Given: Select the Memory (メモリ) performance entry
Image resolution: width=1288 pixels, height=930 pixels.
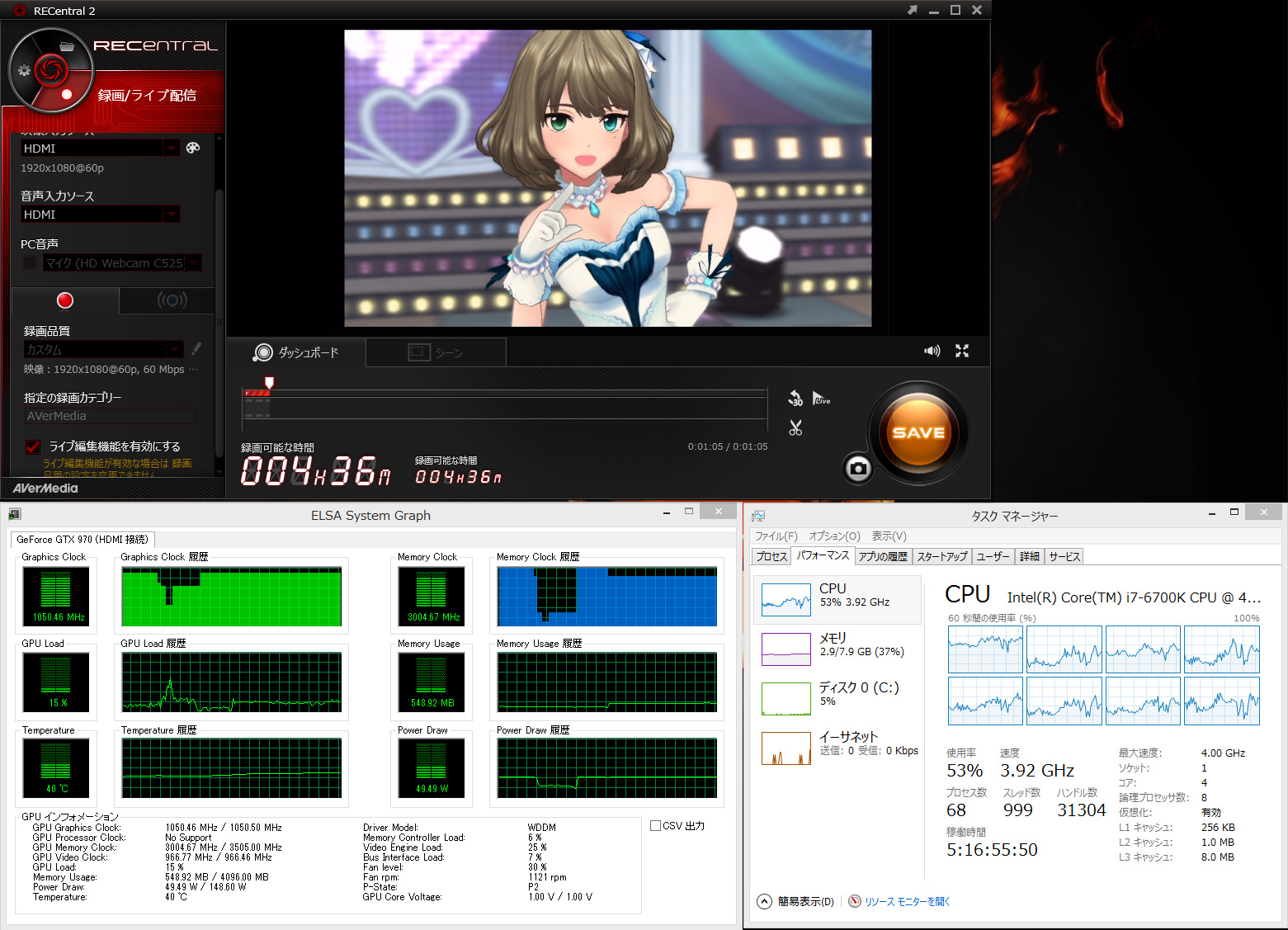Looking at the screenshot, I should (x=837, y=649).
